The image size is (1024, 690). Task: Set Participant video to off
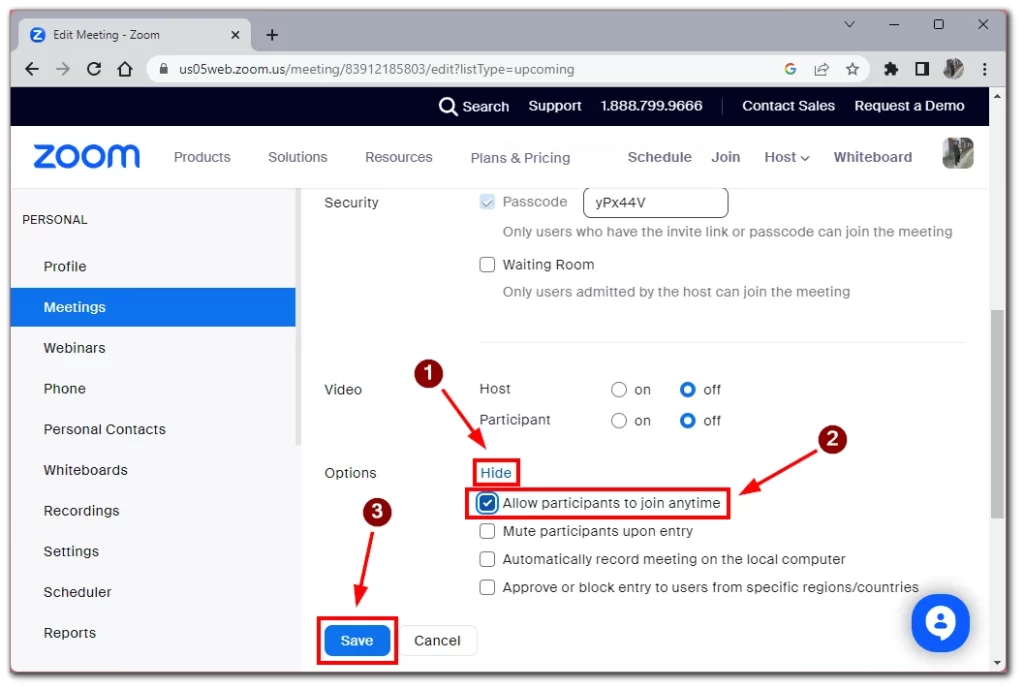(688, 421)
